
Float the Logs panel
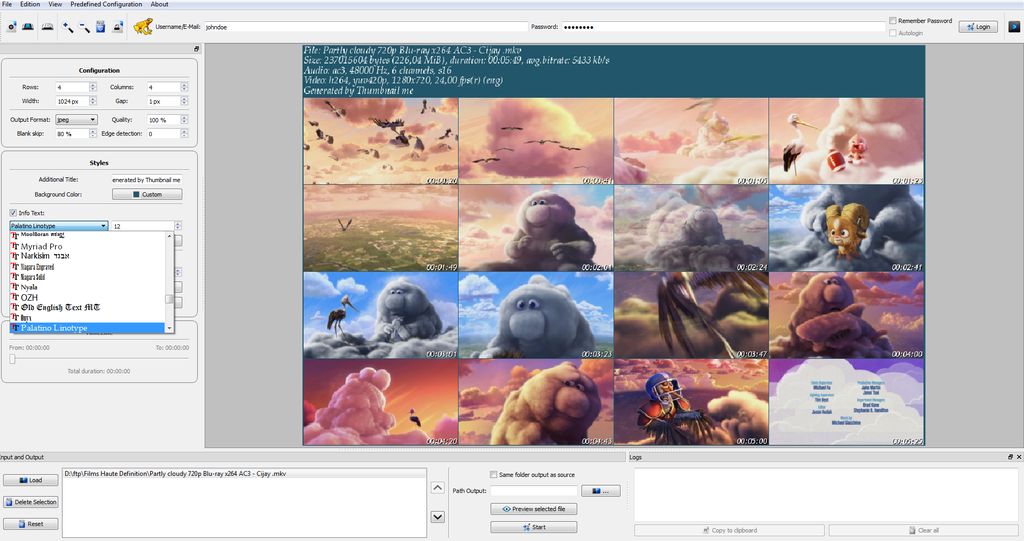pyautogui.click(x=1011, y=457)
